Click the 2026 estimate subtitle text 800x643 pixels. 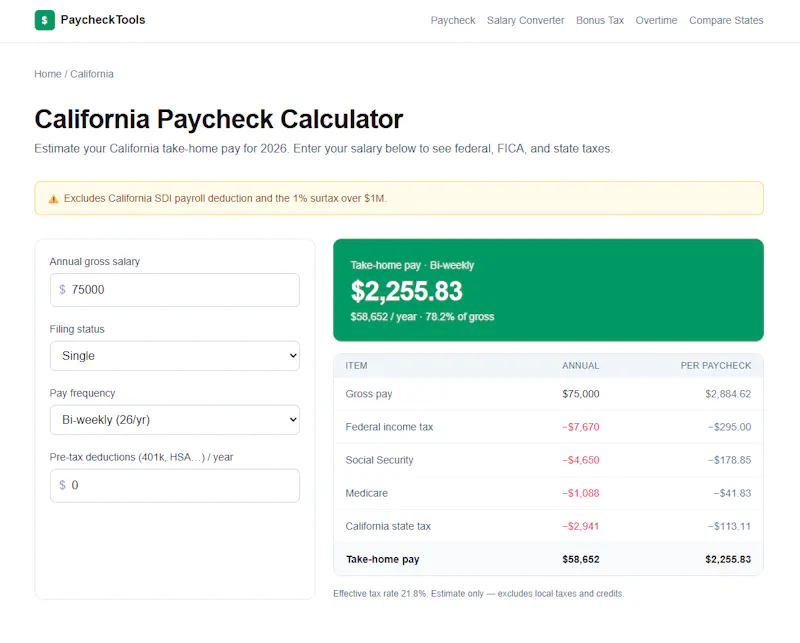click(x=323, y=149)
